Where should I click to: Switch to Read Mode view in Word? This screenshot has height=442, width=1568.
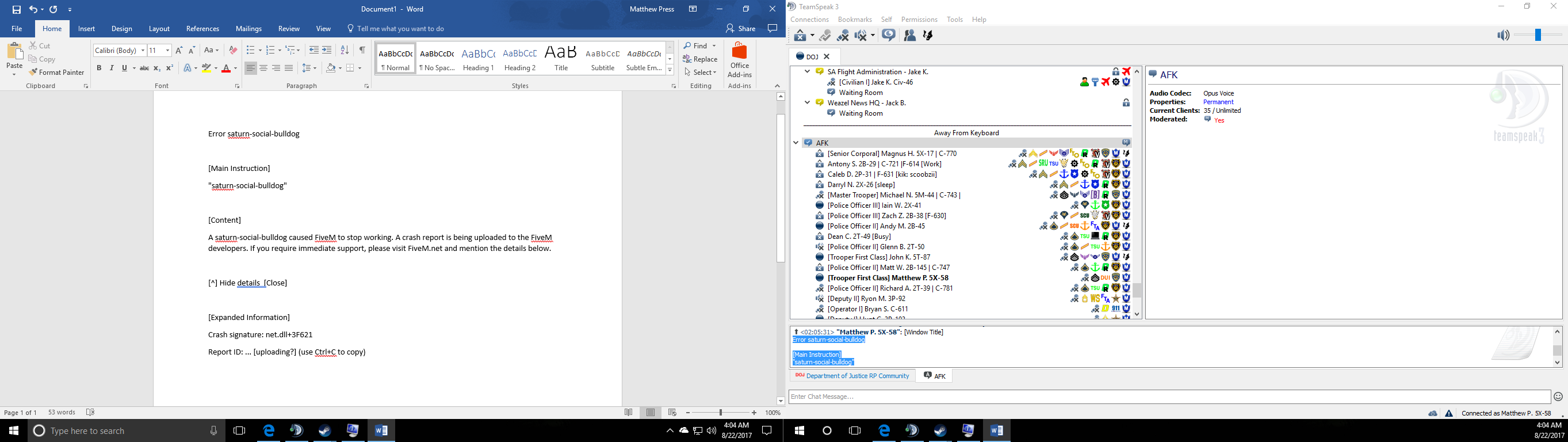pos(629,413)
